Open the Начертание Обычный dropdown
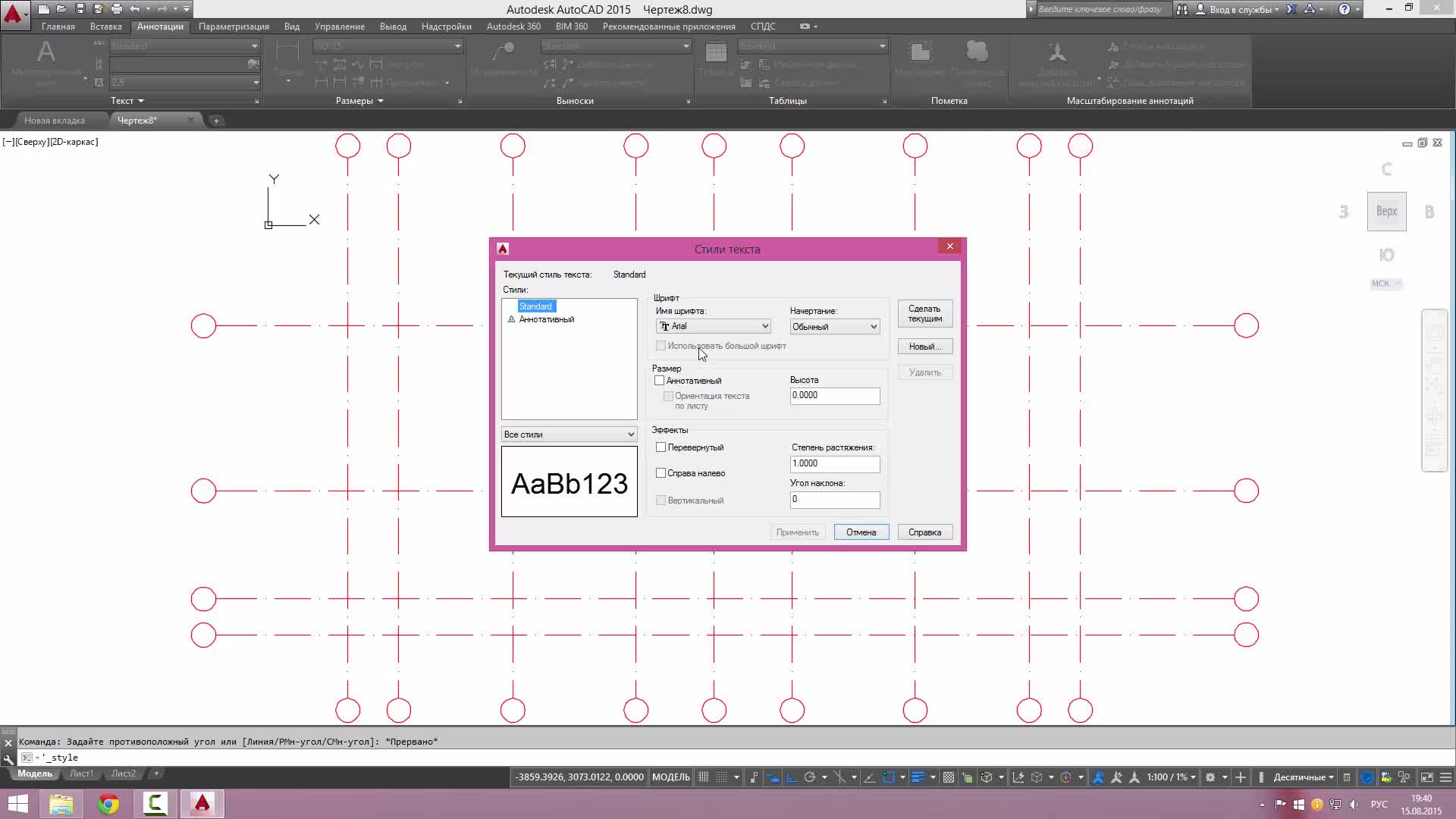This screenshot has width=1456, height=819. click(x=834, y=327)
